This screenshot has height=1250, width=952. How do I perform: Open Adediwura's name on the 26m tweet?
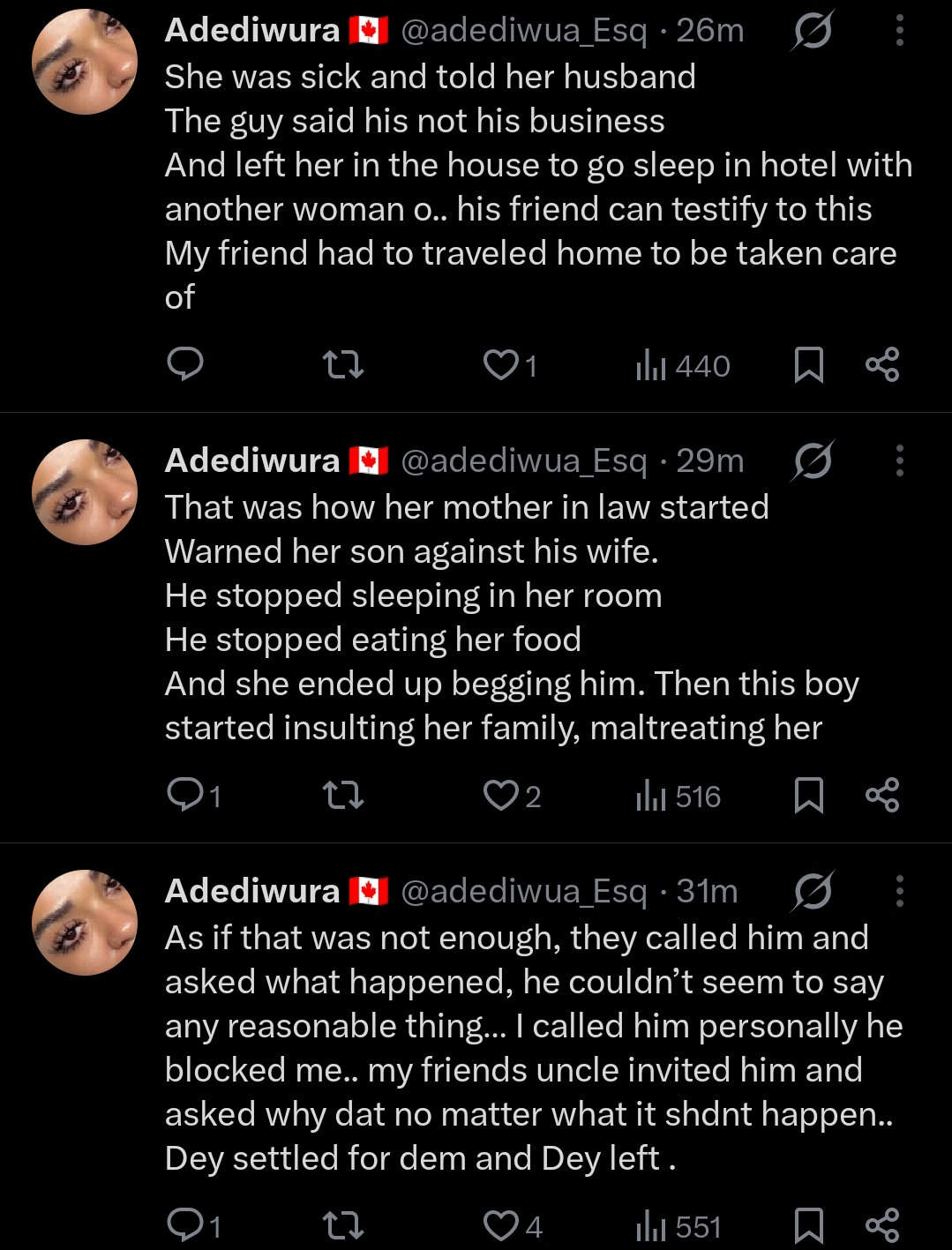[x=252, y=31]
